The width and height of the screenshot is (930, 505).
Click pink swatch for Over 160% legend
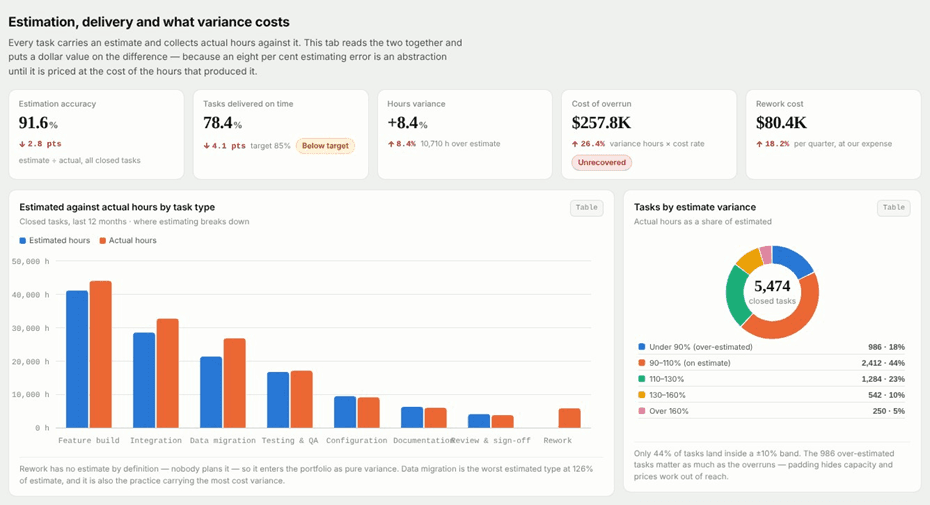641,411
